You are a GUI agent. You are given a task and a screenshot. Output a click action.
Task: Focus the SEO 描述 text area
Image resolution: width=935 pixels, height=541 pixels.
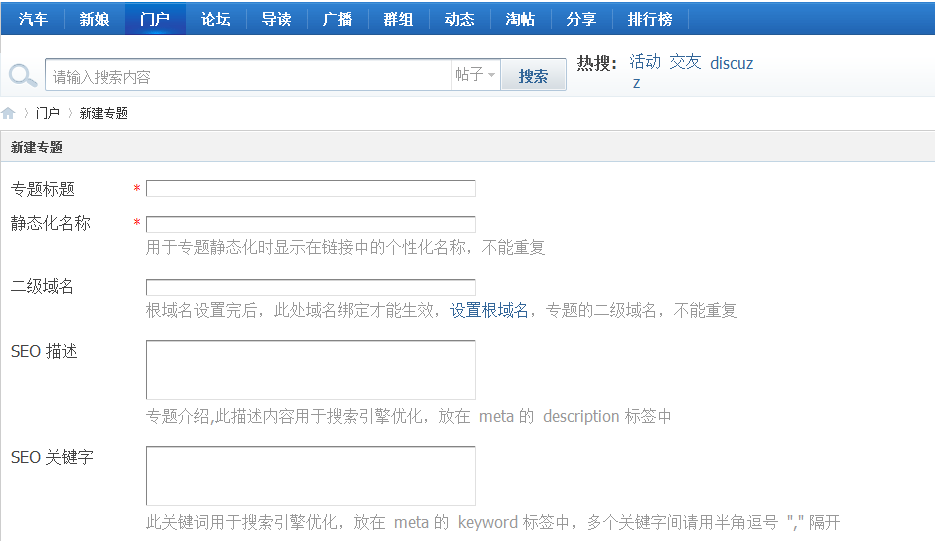pyautogui.click(x=310, y=370)
